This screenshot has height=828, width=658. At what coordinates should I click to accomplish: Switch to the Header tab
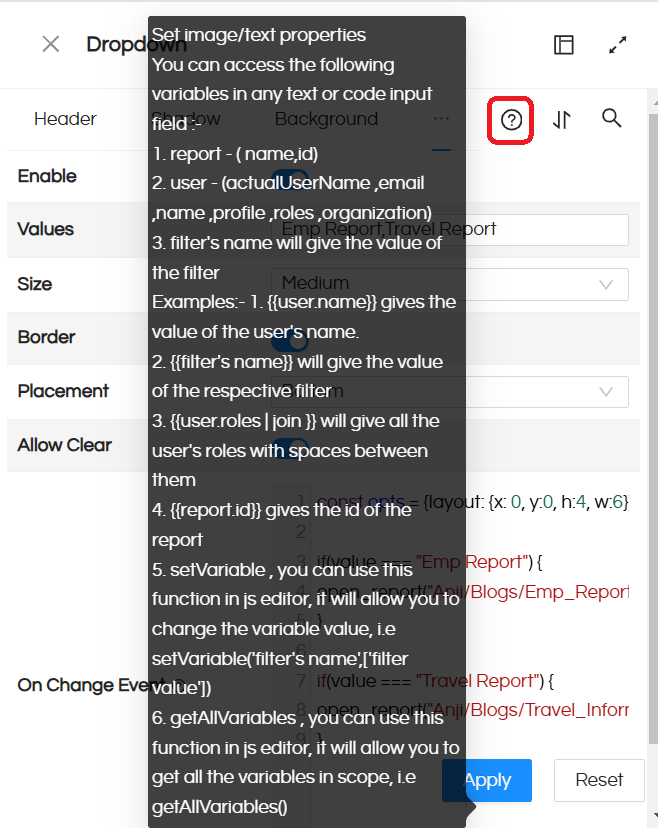point(65,119)
